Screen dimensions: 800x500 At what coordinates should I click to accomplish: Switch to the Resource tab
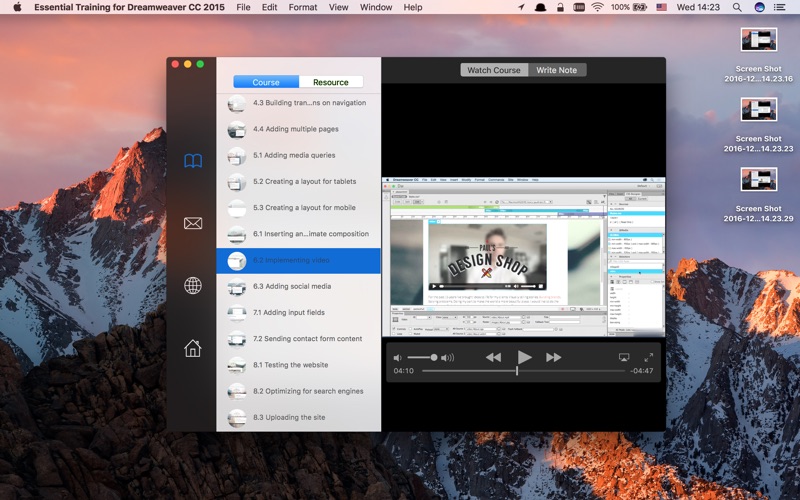(x=331, y=82)
